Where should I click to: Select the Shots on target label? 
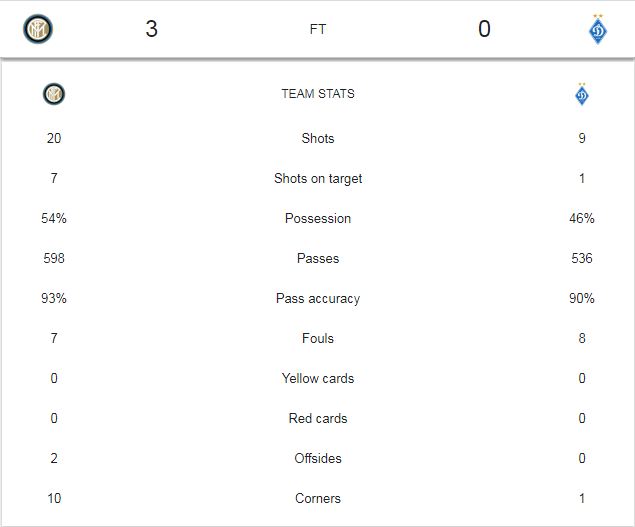pos(318,178)
